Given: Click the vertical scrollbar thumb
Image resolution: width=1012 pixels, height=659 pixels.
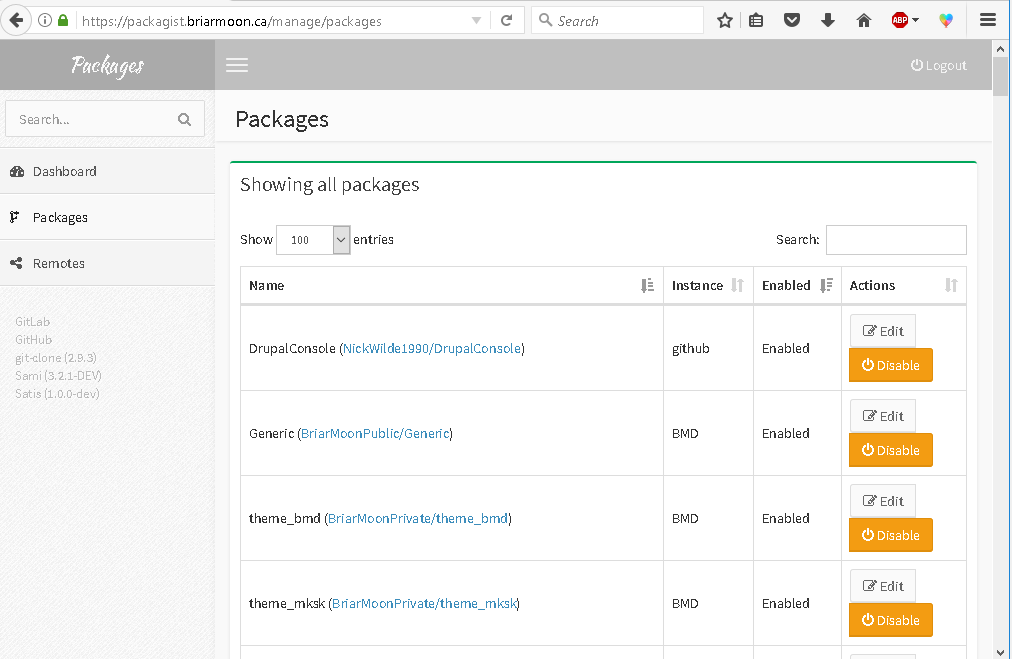Looking at the screenshot, I should coord(1000,76).
